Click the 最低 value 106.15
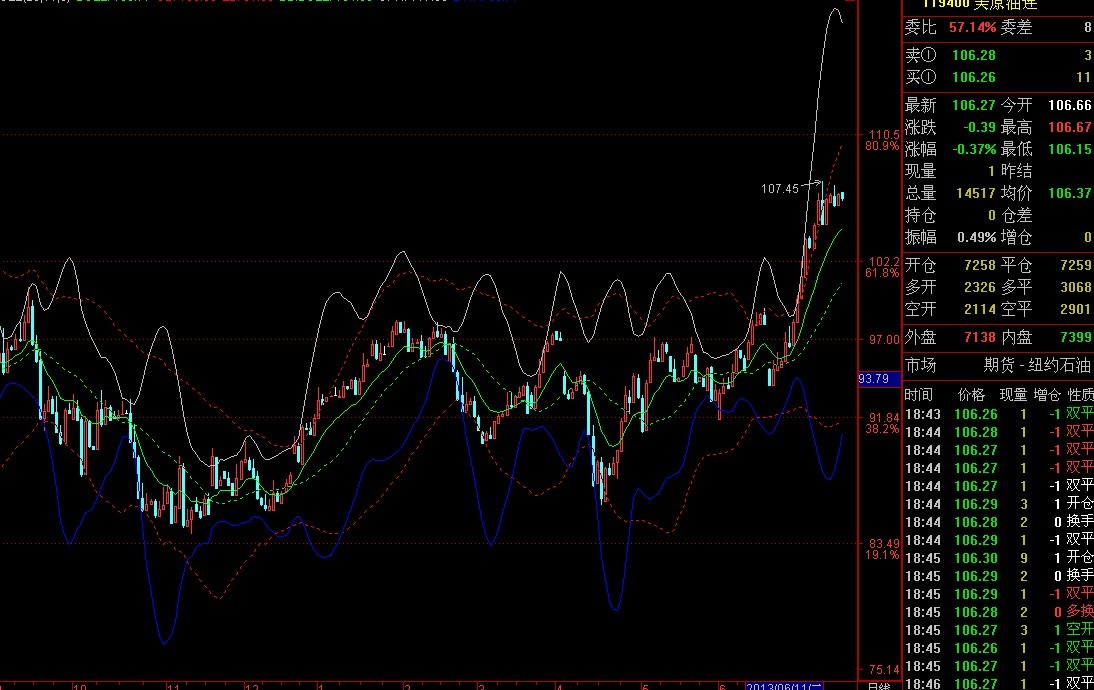Image resolution: width=1094 pixels, height=690 pixels. [1070, 149]
